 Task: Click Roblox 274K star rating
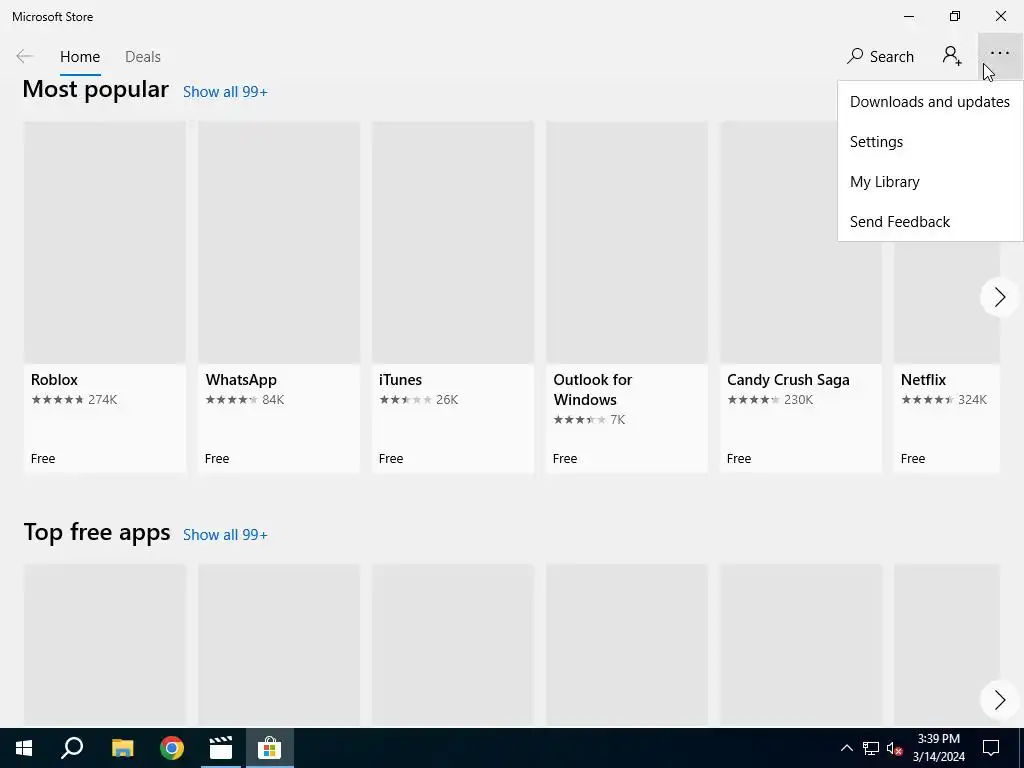(x=74, y=400)
